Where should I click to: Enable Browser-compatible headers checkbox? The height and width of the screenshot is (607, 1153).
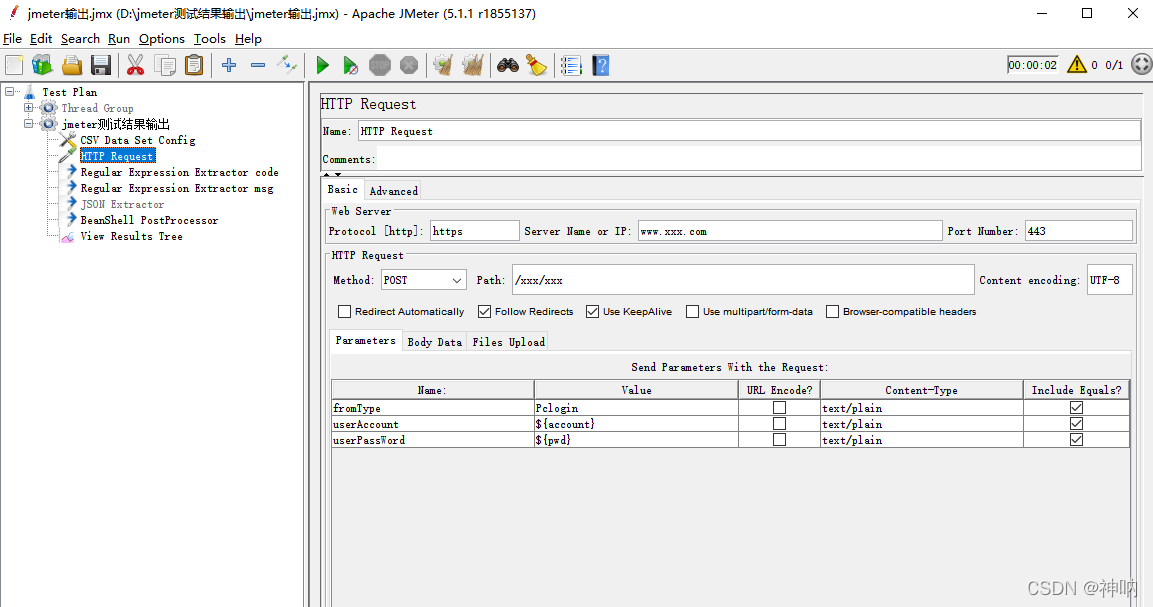[832, 312]
